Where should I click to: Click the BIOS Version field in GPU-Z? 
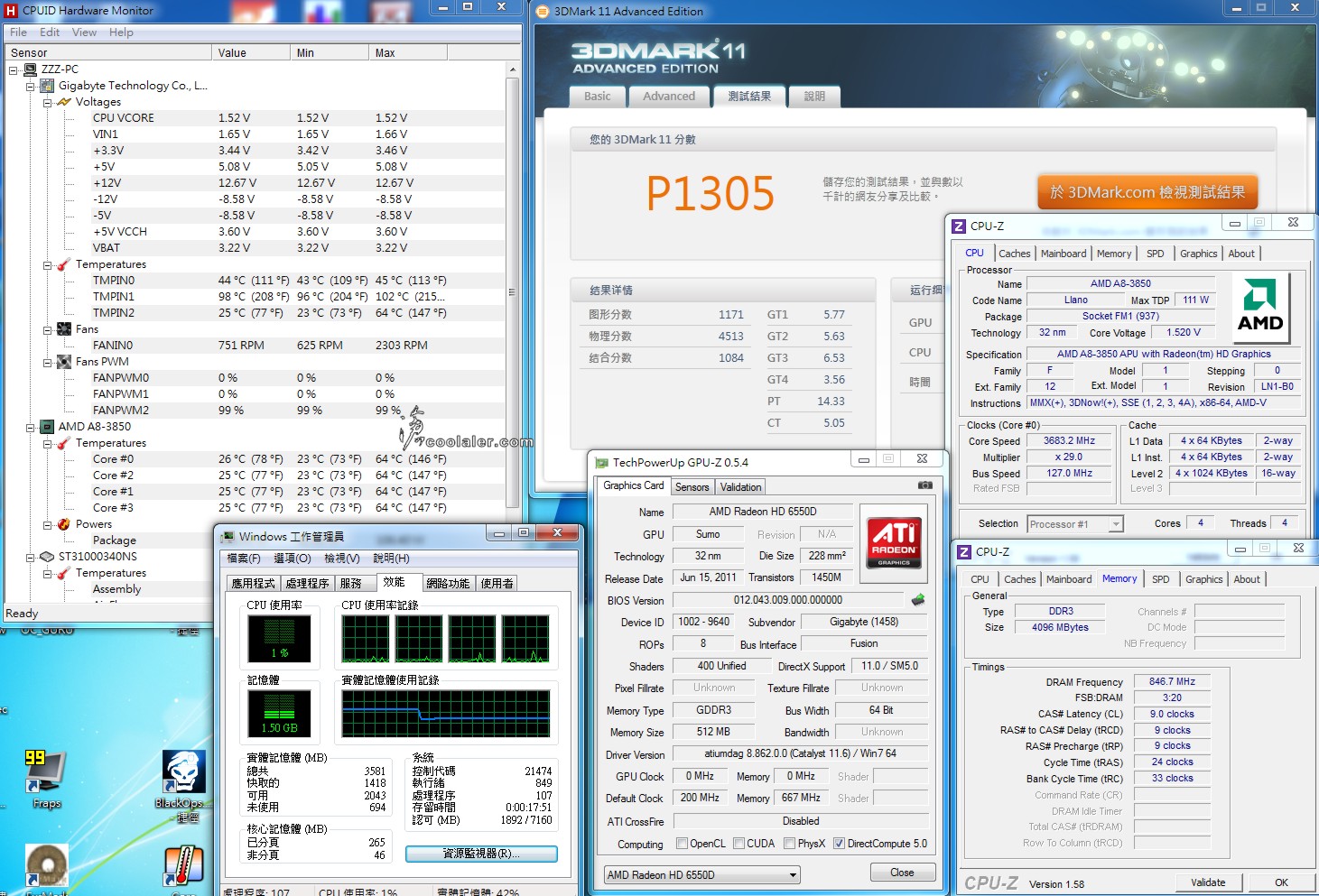[x=787, y=600]
